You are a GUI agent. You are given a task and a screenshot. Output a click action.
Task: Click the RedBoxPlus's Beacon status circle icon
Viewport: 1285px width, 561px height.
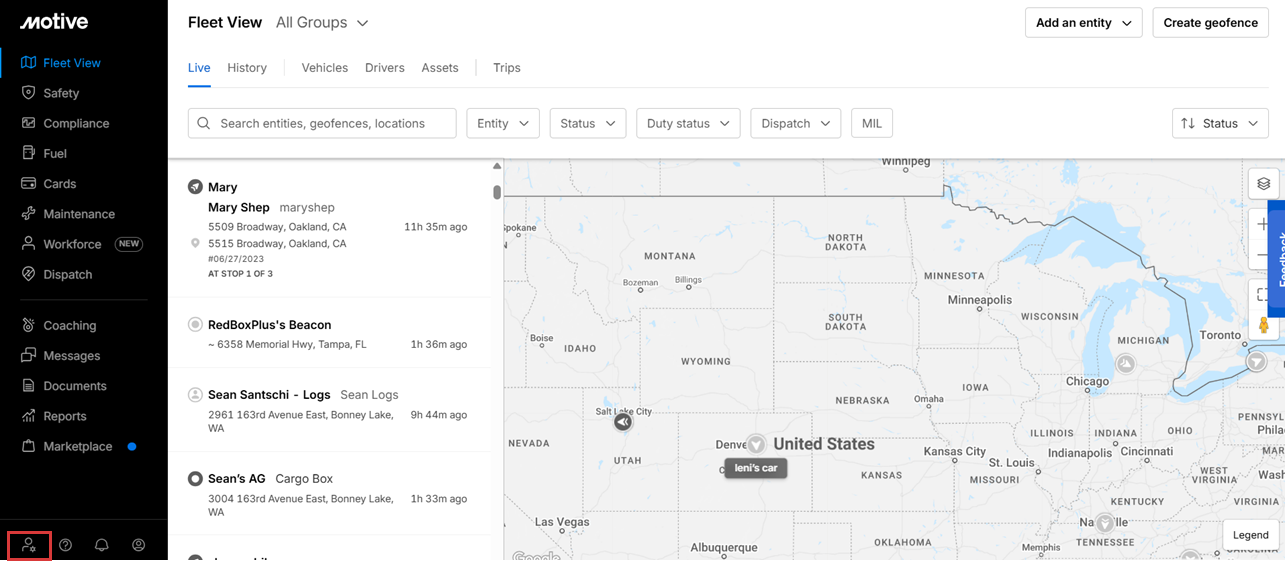[x=195, y=325]
